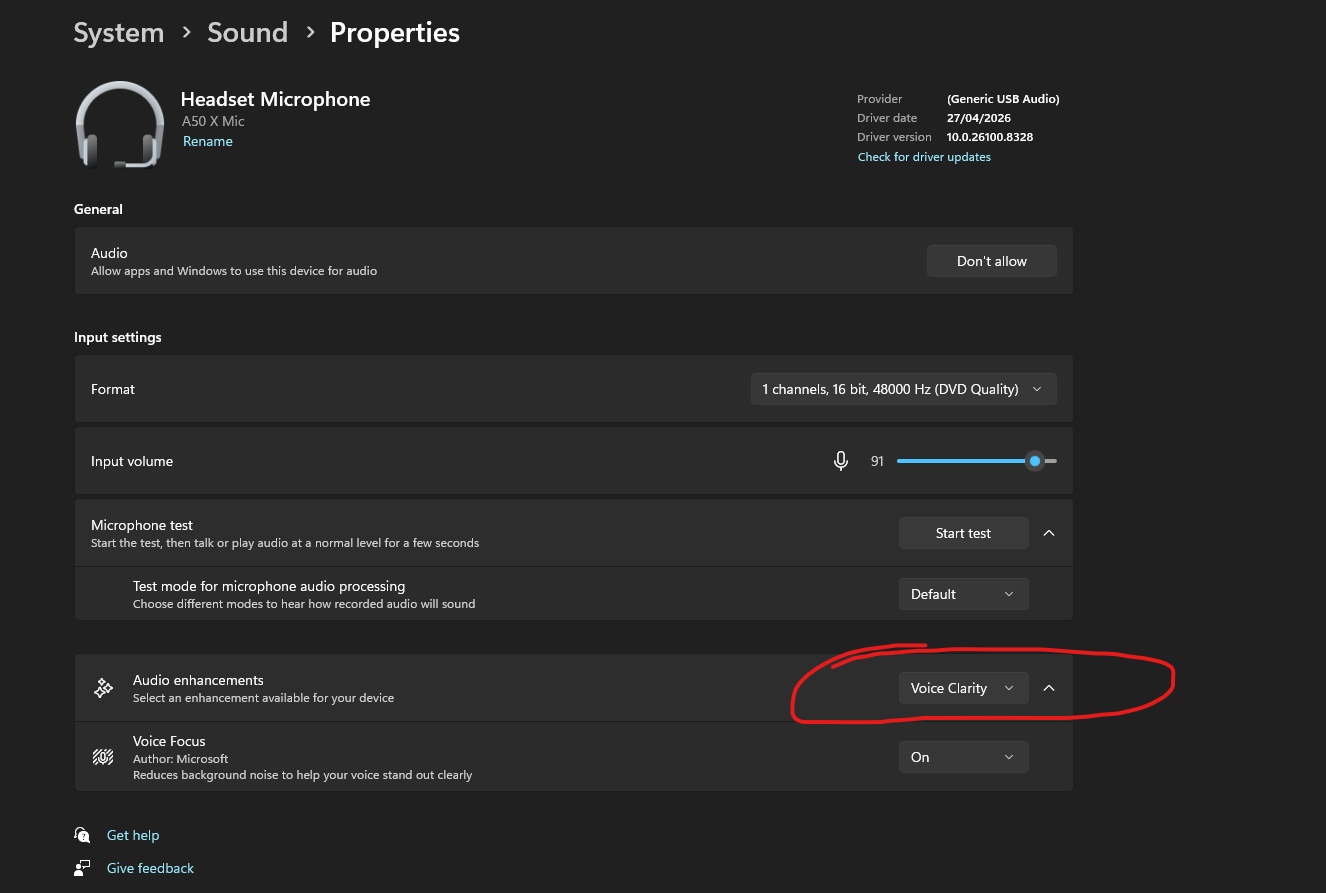Screen dimensions: 1326x893
Task: Click the input volume value 91
Action: pyautogui.click(x=877, y=461)
